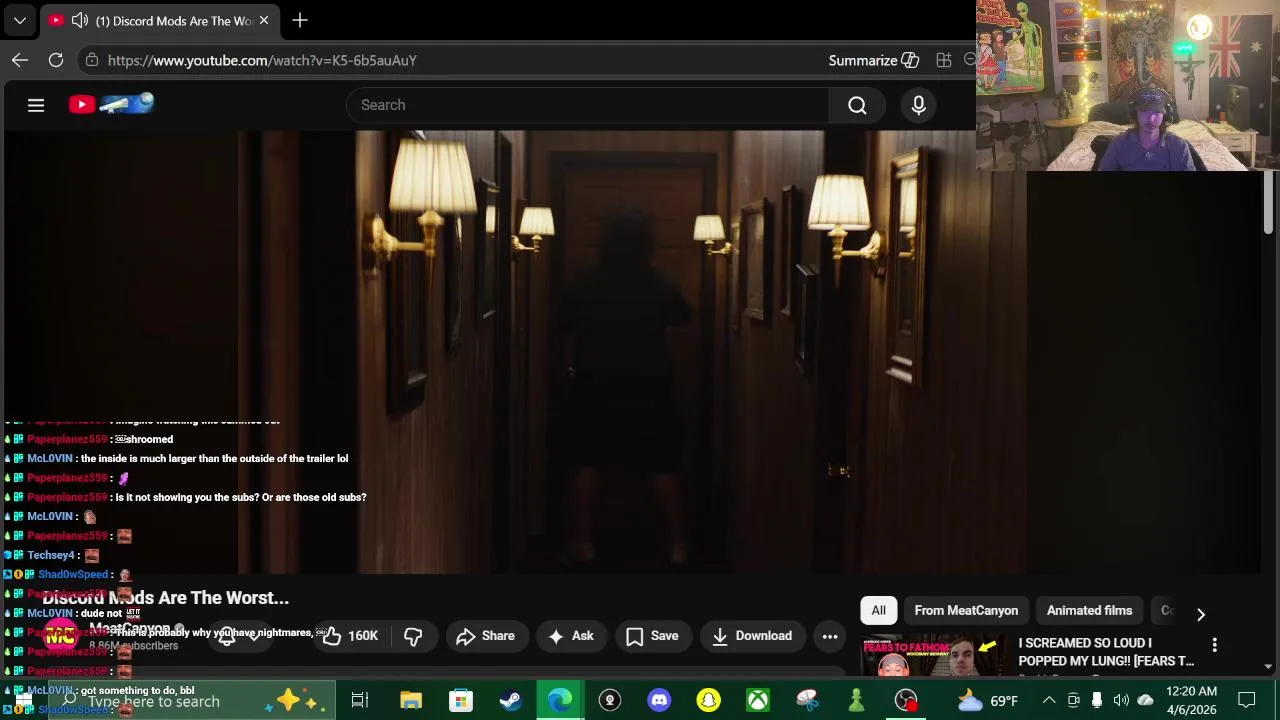Open the MeatCanyon channel avatar
The height and width of the screenshot is (720, 1280).
pos(60,636)
